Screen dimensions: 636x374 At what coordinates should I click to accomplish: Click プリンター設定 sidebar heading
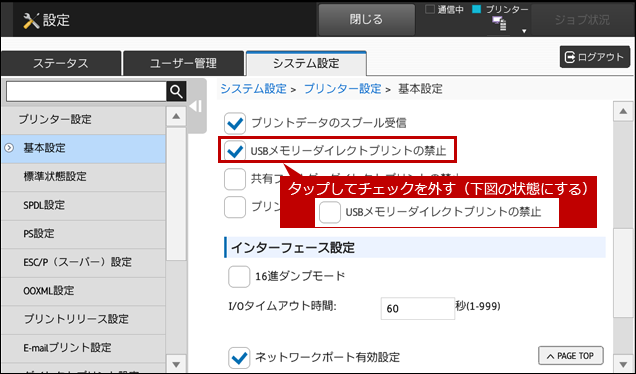(x=84, y=120)
